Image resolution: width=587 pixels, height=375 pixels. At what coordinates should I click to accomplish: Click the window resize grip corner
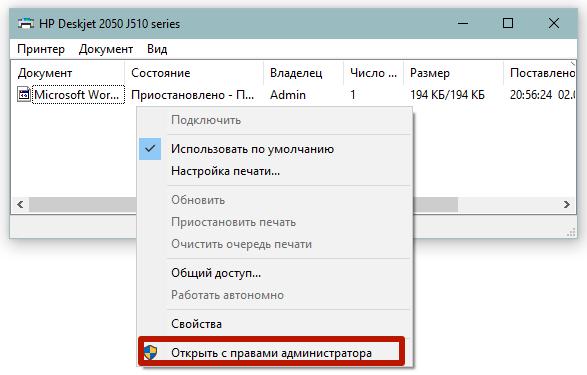(x=571, y=232)
